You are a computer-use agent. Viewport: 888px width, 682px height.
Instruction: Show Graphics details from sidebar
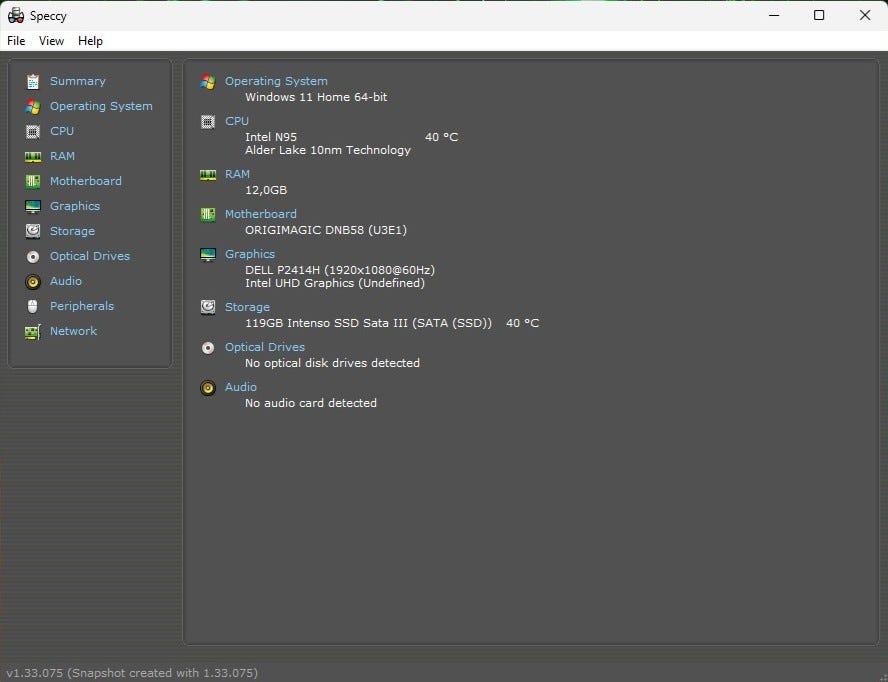point(75,206)
